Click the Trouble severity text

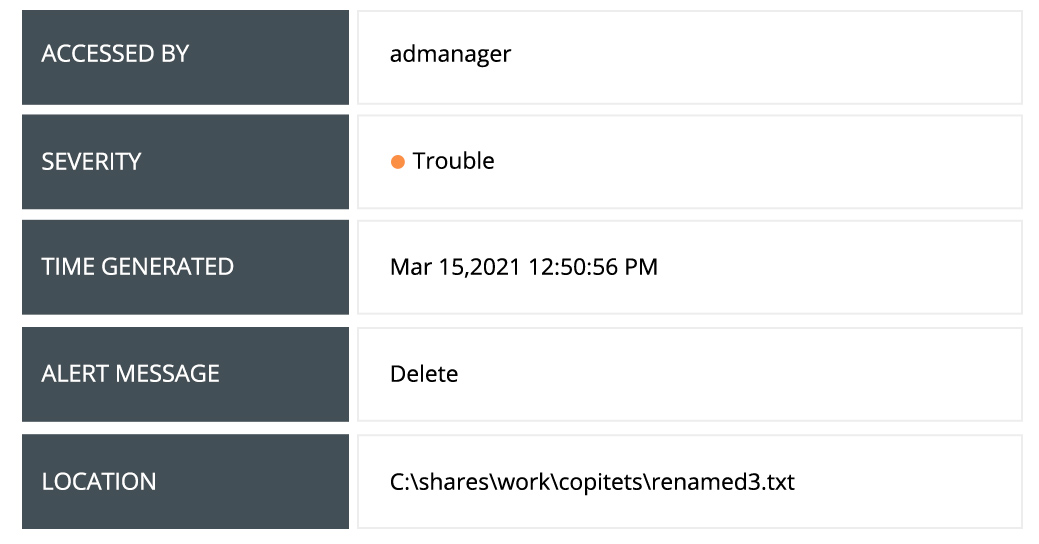[x=453, y=161]
